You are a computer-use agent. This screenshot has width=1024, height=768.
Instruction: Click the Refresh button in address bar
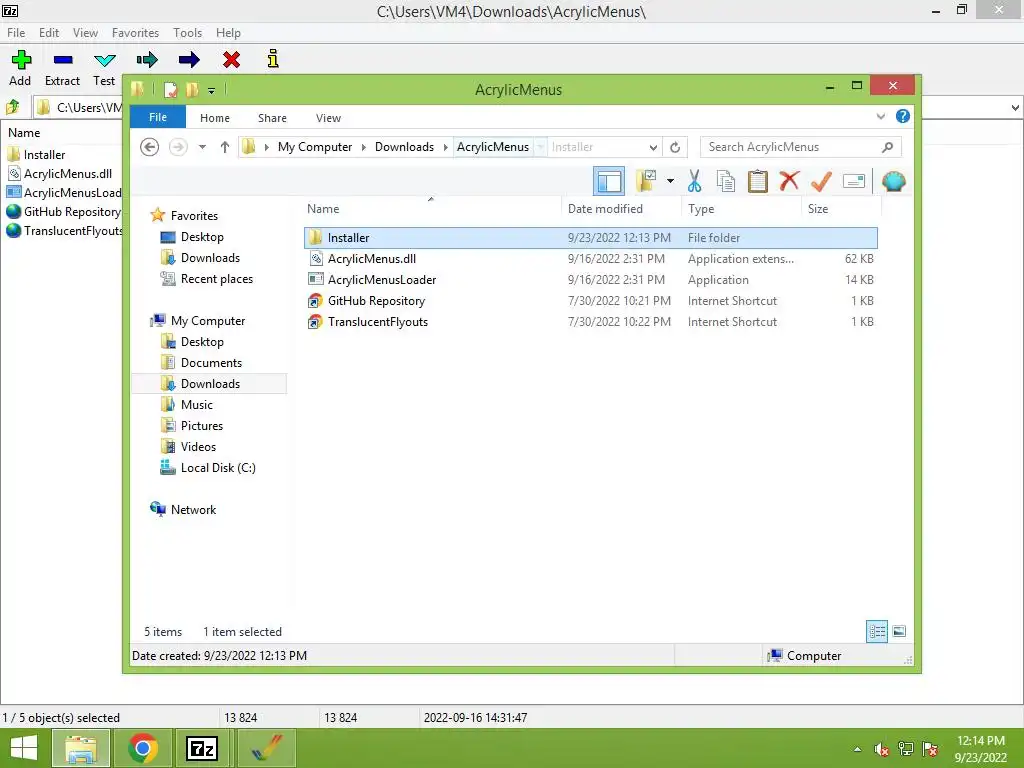[675, 147]
